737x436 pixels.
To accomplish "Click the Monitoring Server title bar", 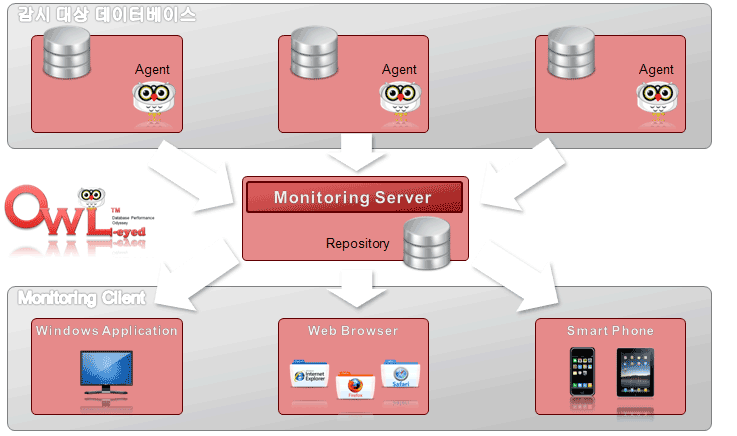I will (x=354, y=197).
